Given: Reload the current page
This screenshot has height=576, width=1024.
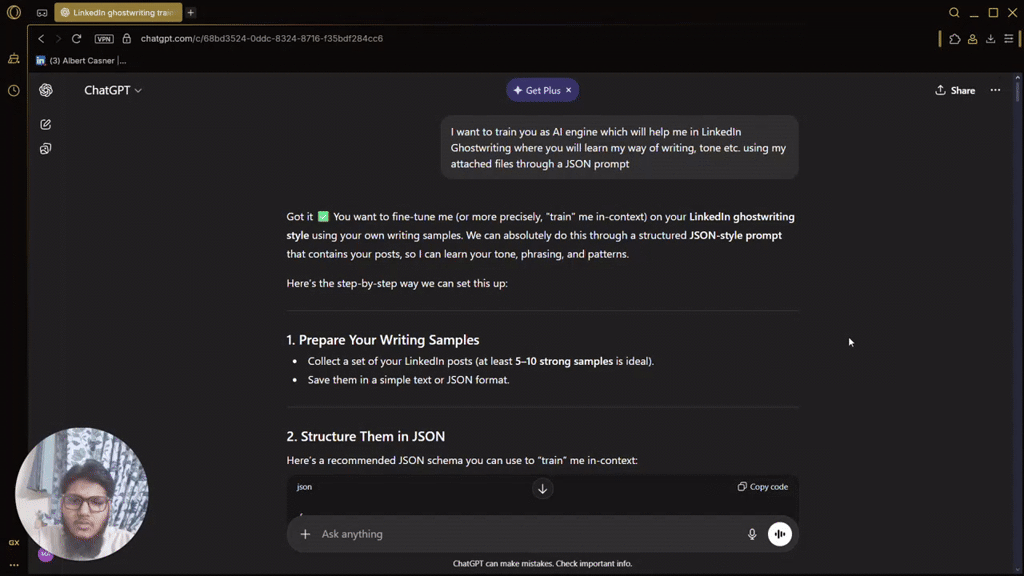Looking at the screenshot, I should click(x=76, y=39).
